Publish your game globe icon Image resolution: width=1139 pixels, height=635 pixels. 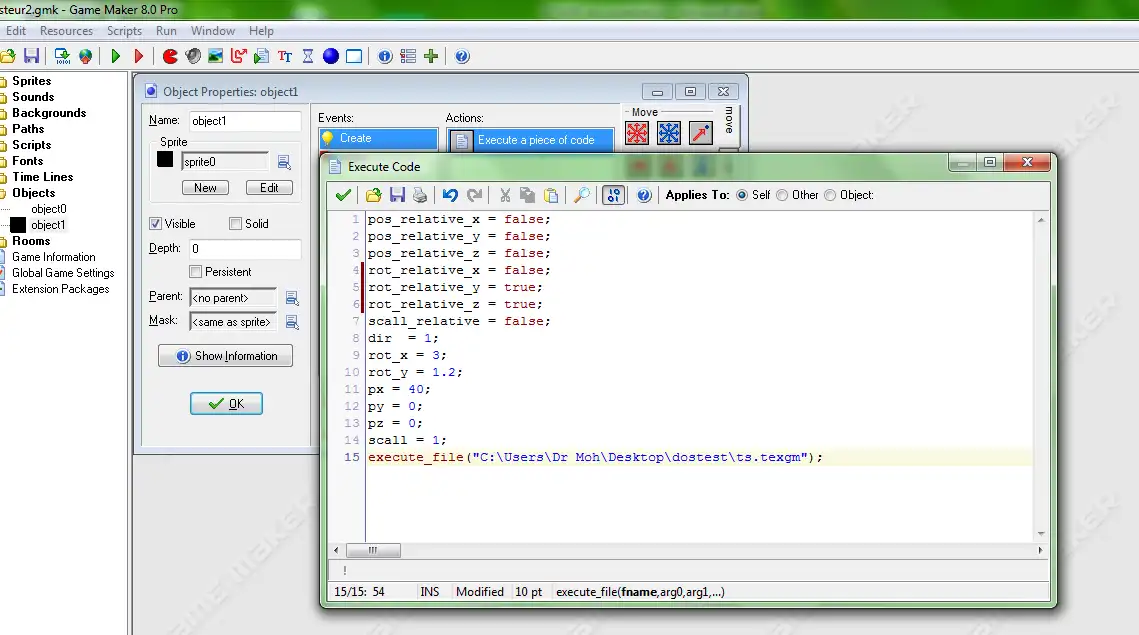(86, 56)
